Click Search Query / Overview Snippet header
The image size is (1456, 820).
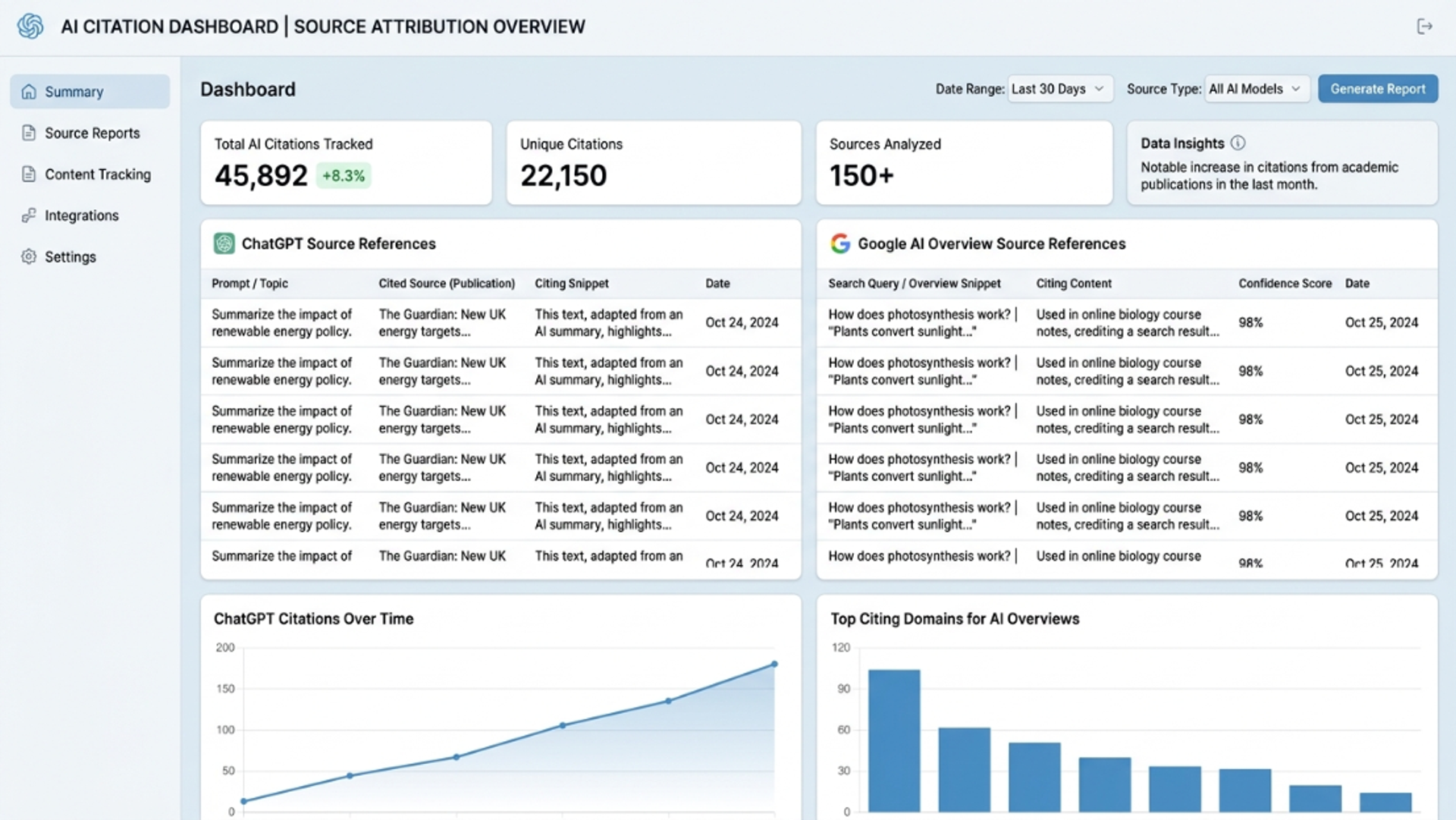pyautogui.click(x=914, y=283)
